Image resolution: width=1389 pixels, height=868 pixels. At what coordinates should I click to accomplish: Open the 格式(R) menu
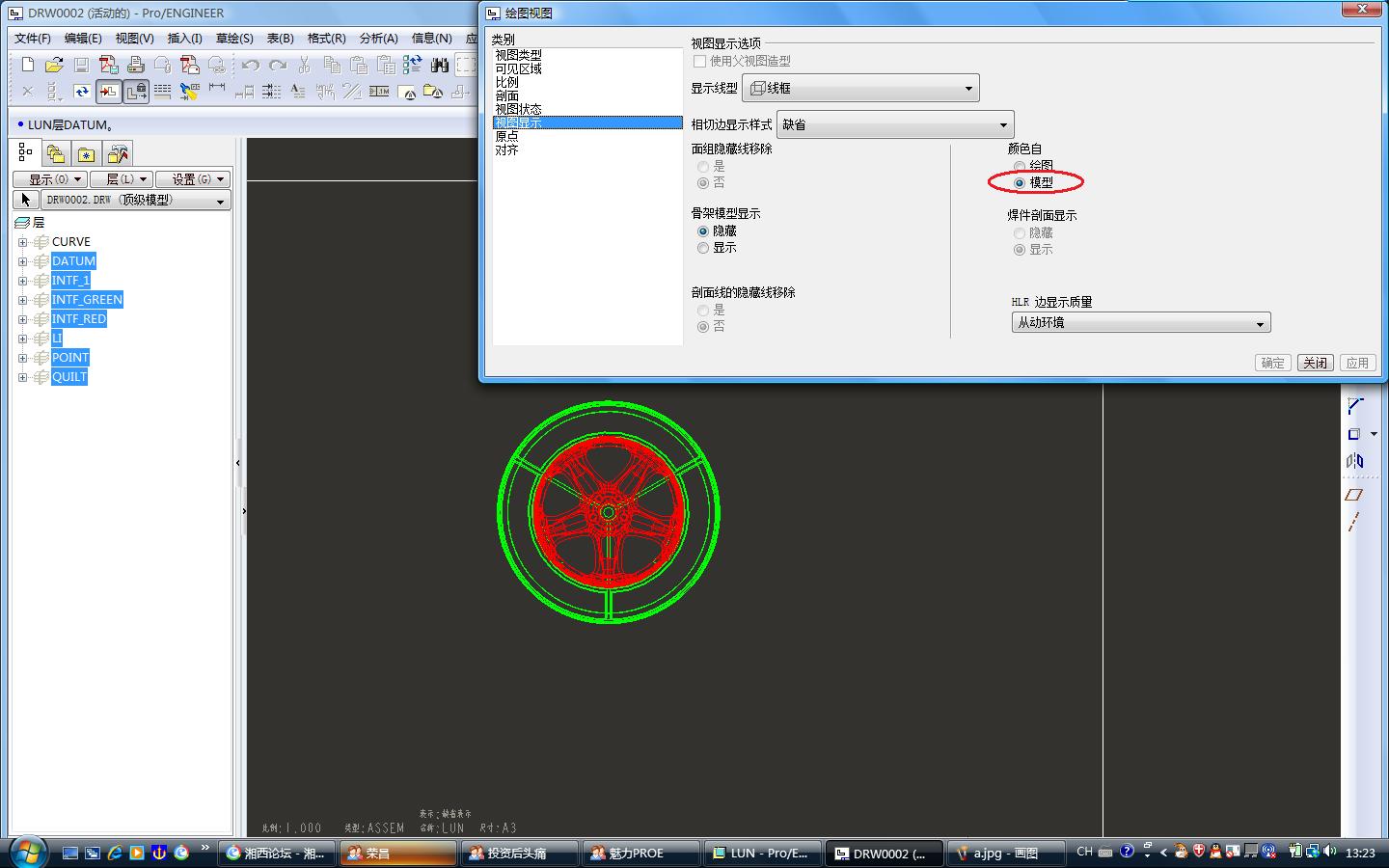coord(326,39)
